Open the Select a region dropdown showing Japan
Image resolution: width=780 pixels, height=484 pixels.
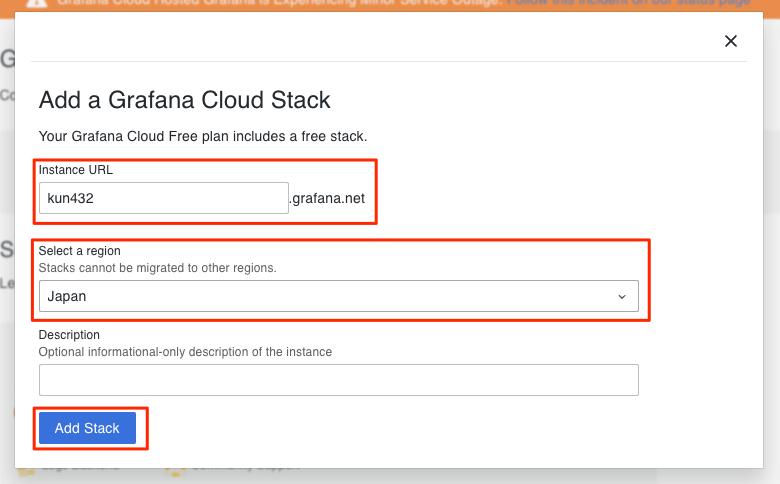tap(339, 296)
